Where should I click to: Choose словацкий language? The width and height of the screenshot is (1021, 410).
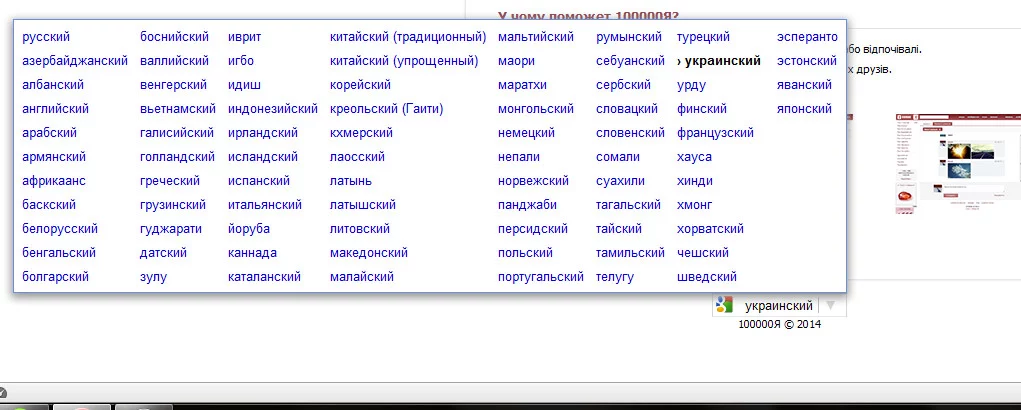(x=627, y=109)
